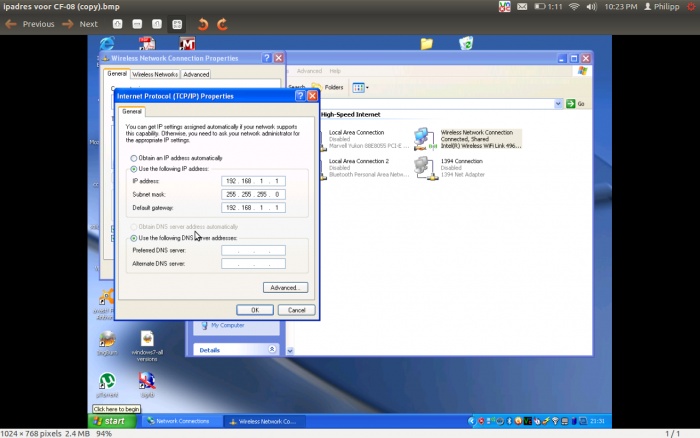Click the IP address field
The width and height of the screenshot is (700, 438).
253,181
